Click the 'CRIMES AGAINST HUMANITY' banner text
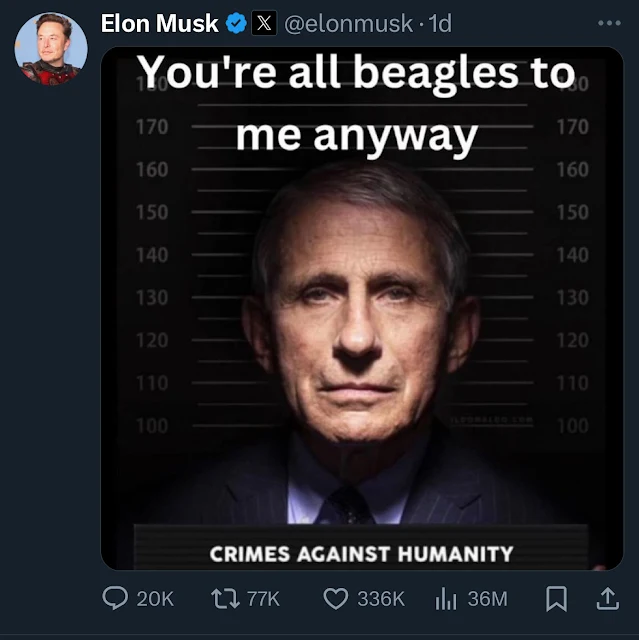Image resolution: width=639 pixels, height=640 pixels. (361, 553)
